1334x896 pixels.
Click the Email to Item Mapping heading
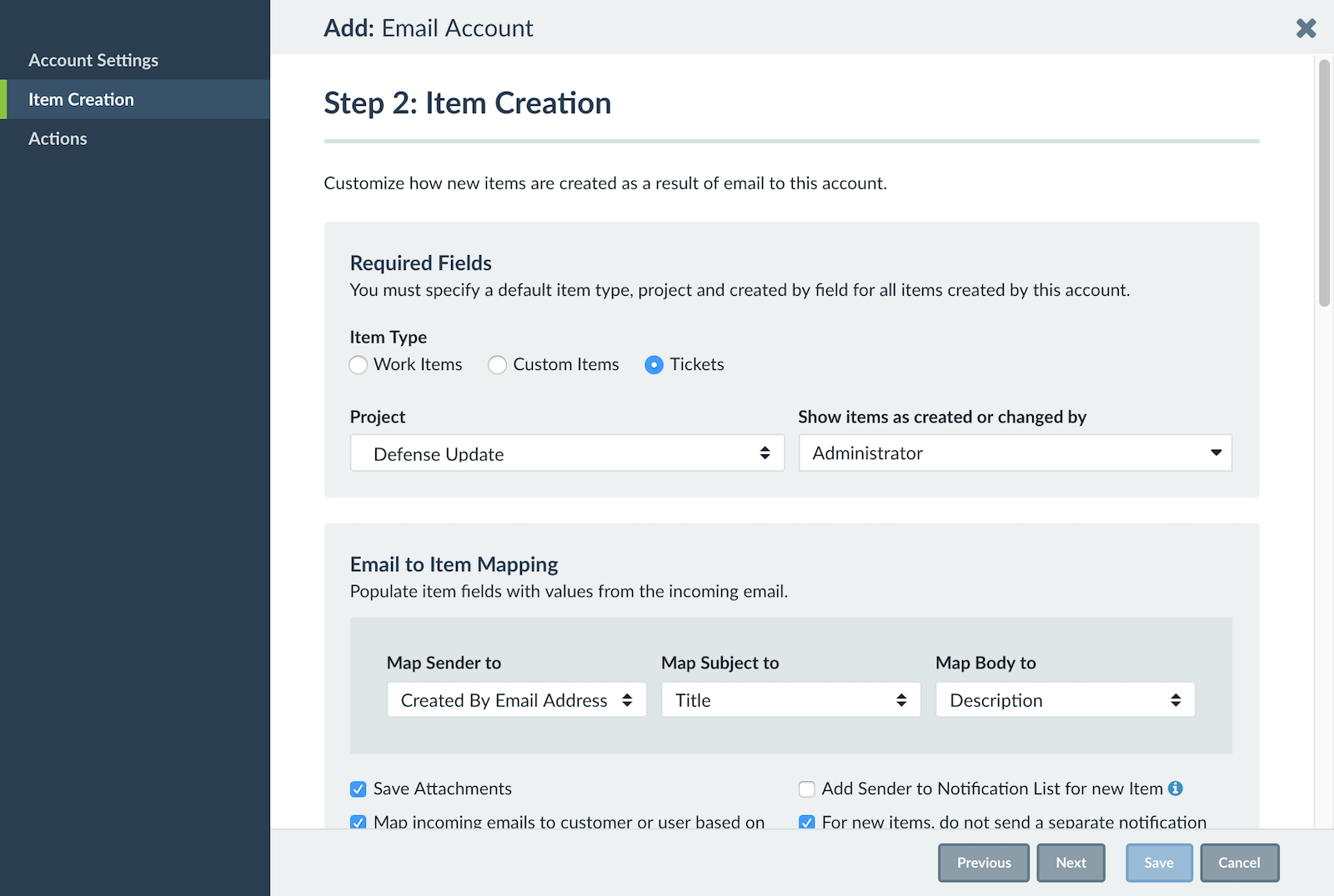click(x=454, y=564)
